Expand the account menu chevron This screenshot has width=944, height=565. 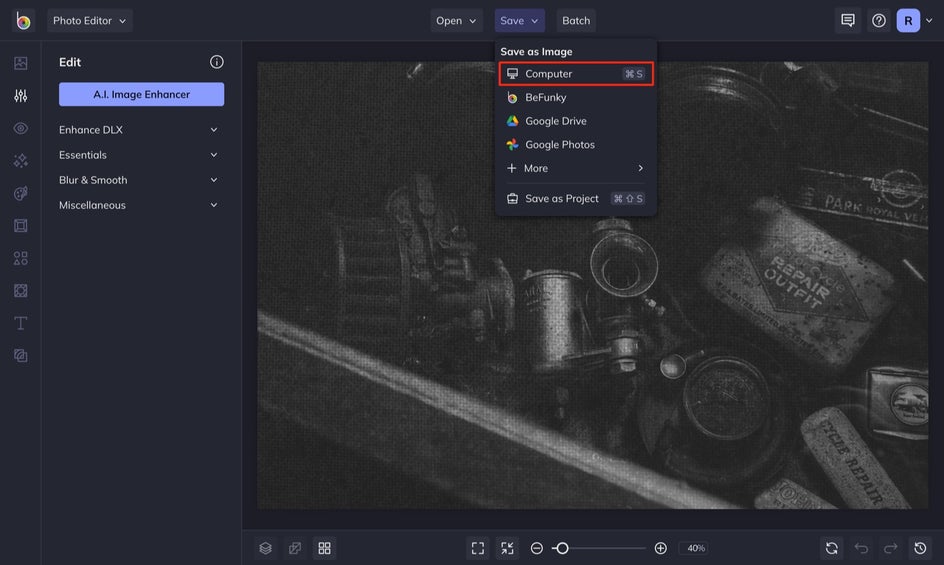(929, 20)
